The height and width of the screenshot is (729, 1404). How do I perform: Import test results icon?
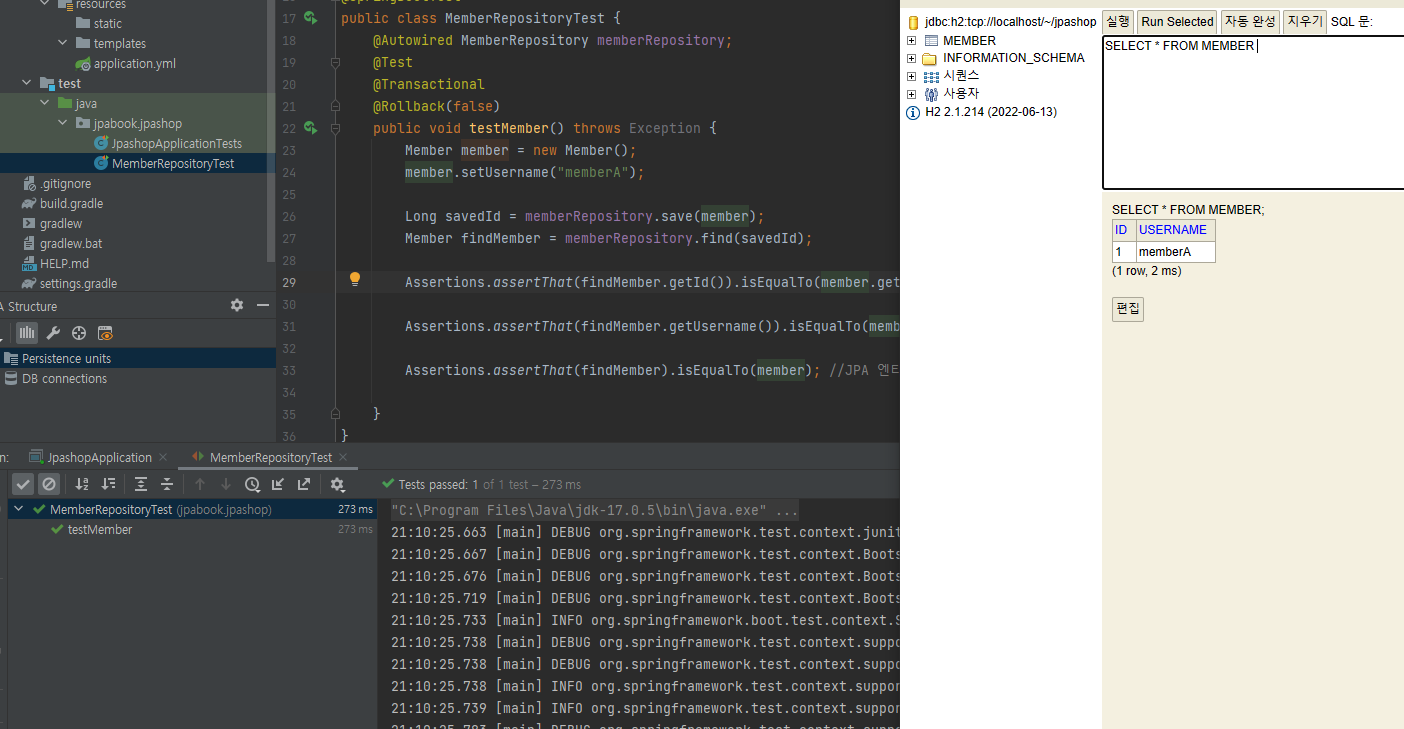(x=278, y=484)
